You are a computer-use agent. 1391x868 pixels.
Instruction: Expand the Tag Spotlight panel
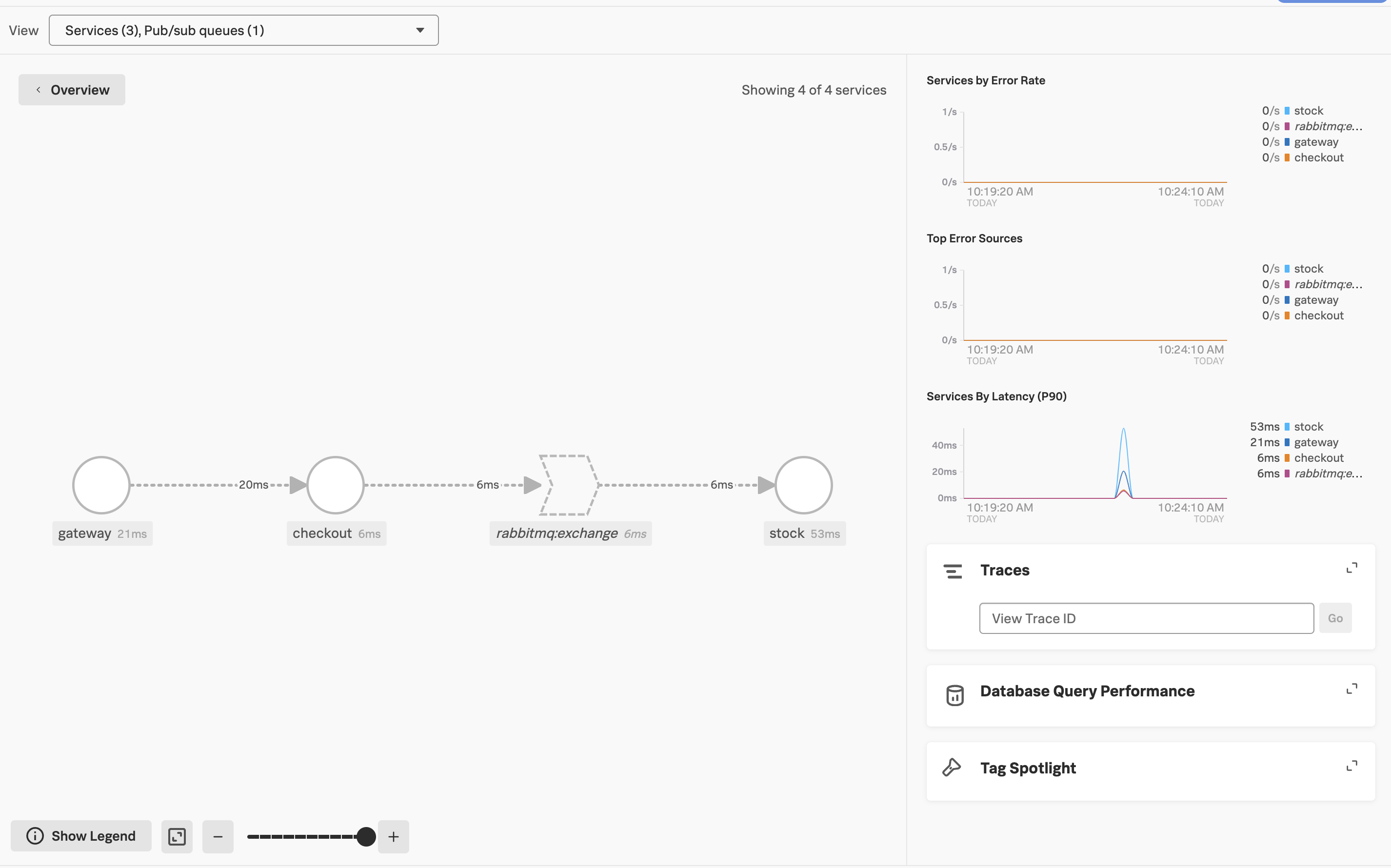(x=1351, y=766)
